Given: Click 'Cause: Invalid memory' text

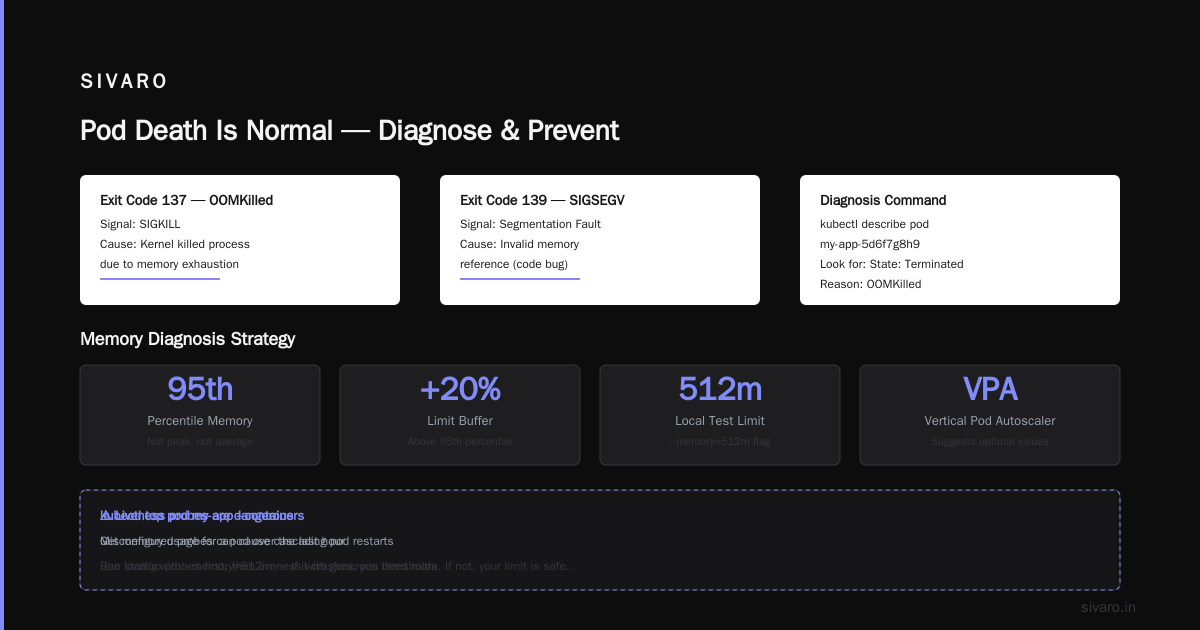Looking at the screenshot, I should click(519, 244).
